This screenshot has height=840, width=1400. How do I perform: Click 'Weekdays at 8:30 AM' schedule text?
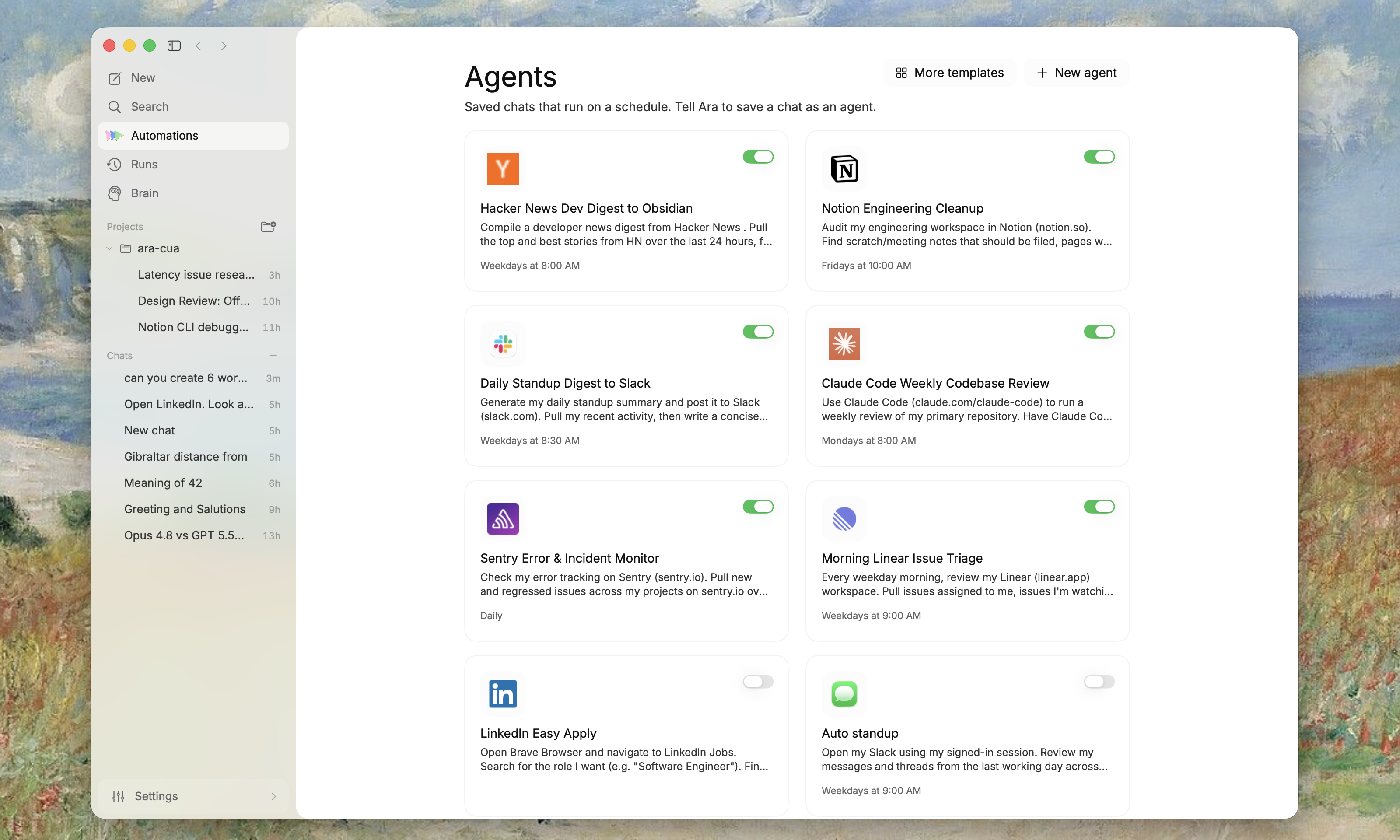(x=530, y=441)
